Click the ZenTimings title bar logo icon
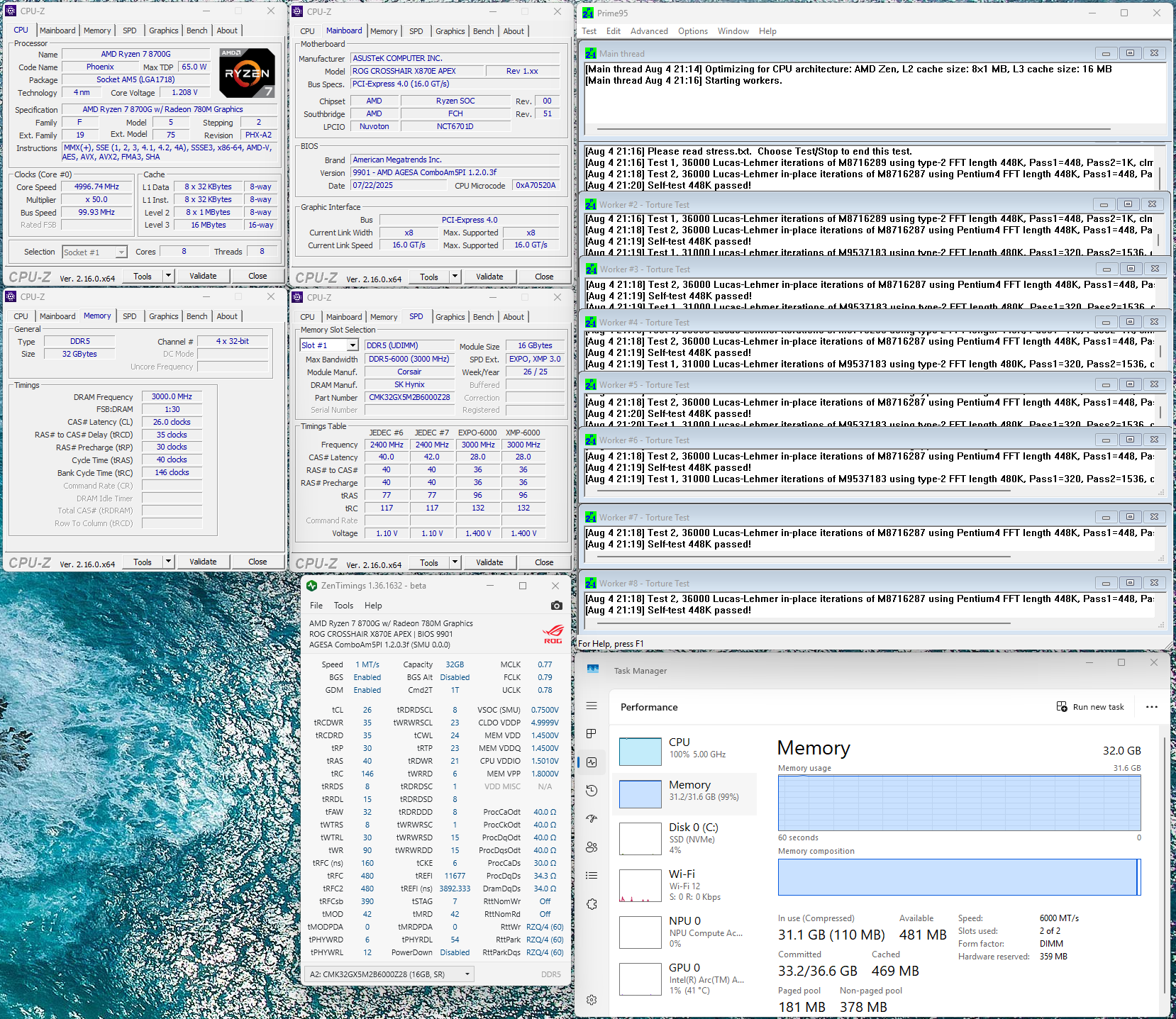Image resolution: width=1176 pixels, height=1019 pixels. tap(312, 586)
